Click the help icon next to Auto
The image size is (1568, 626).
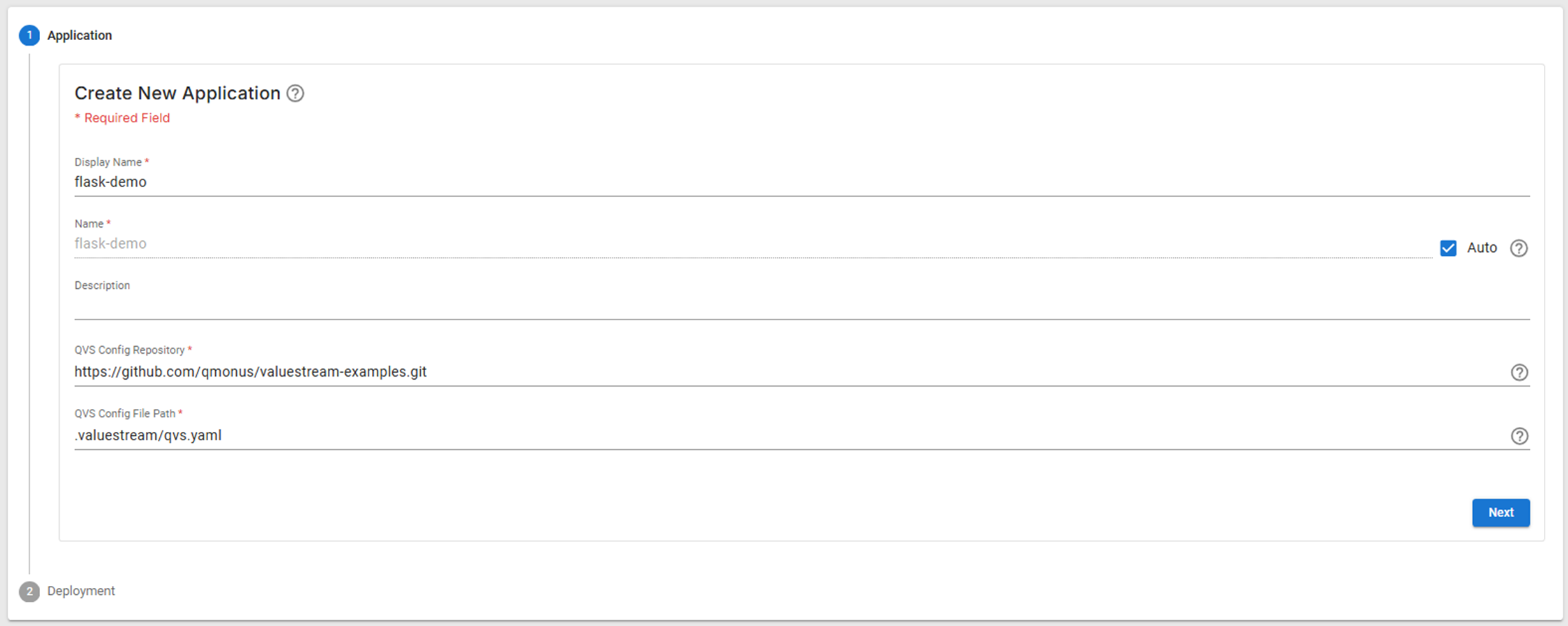click(1519, 248)
